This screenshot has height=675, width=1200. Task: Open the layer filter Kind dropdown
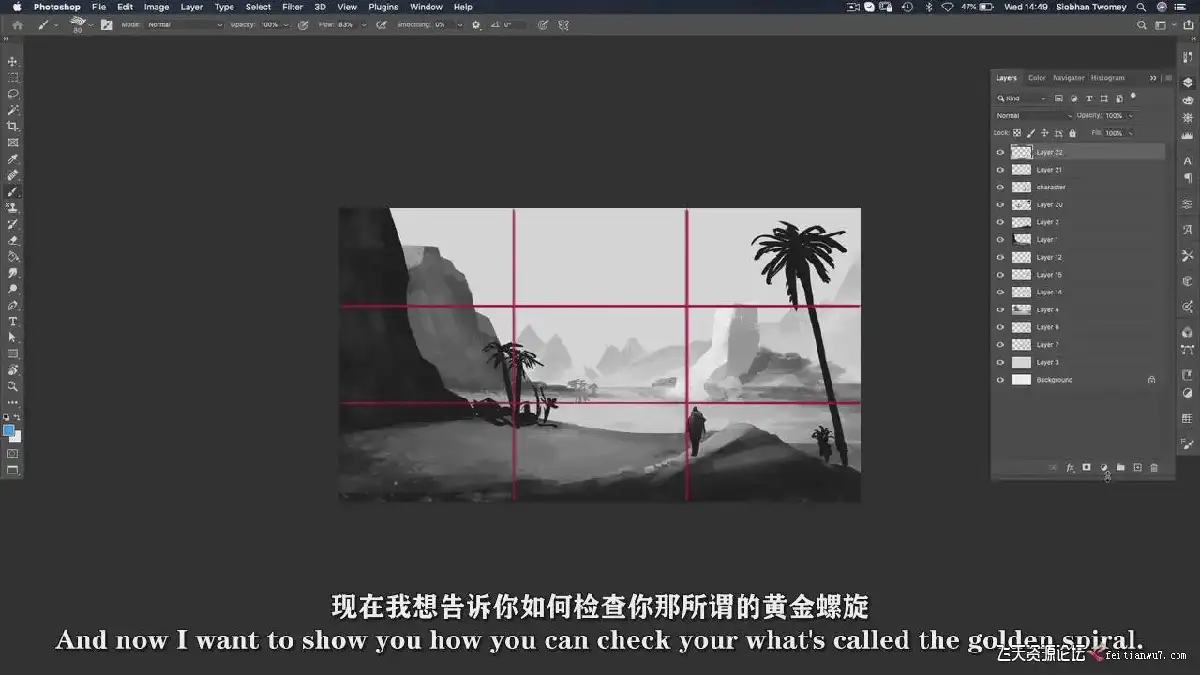click(1022, 98)
